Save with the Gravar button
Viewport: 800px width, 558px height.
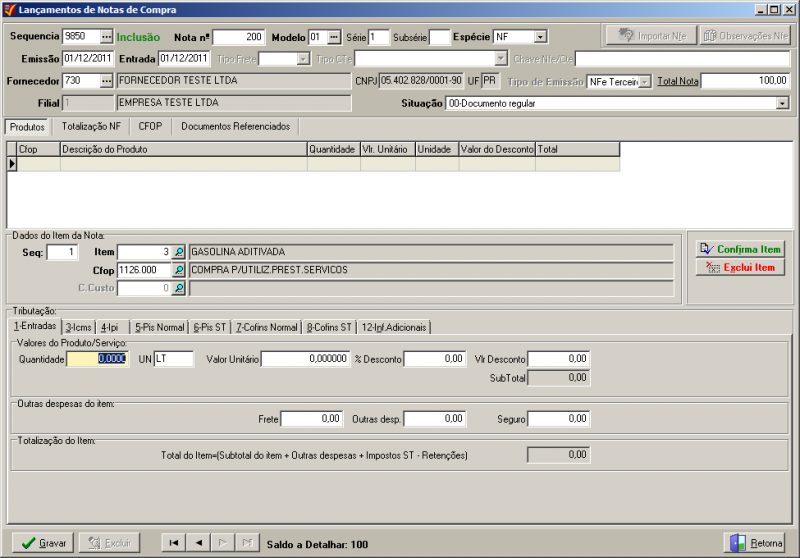[43, 543]
